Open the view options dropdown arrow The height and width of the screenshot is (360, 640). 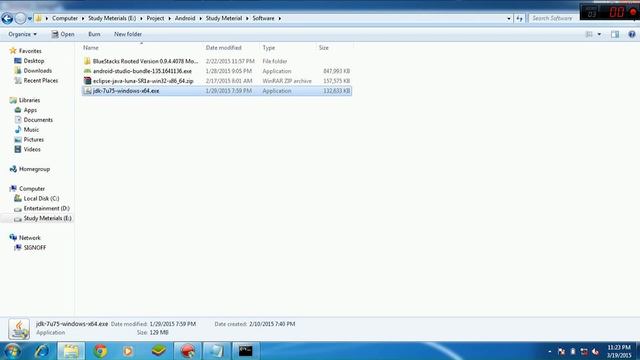[599, 34]
